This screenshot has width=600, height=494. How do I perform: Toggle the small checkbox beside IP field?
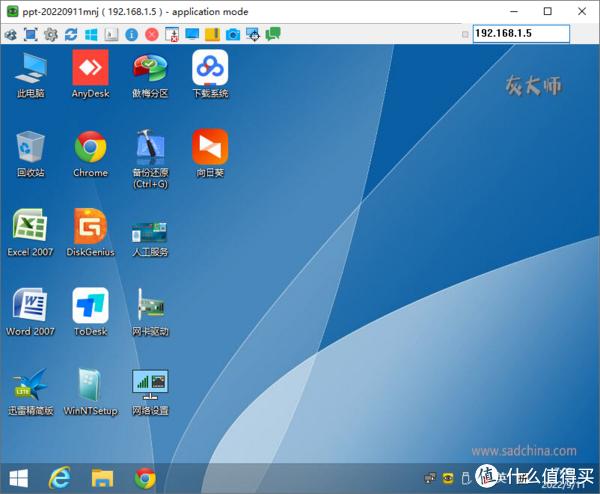click(465, 34)
